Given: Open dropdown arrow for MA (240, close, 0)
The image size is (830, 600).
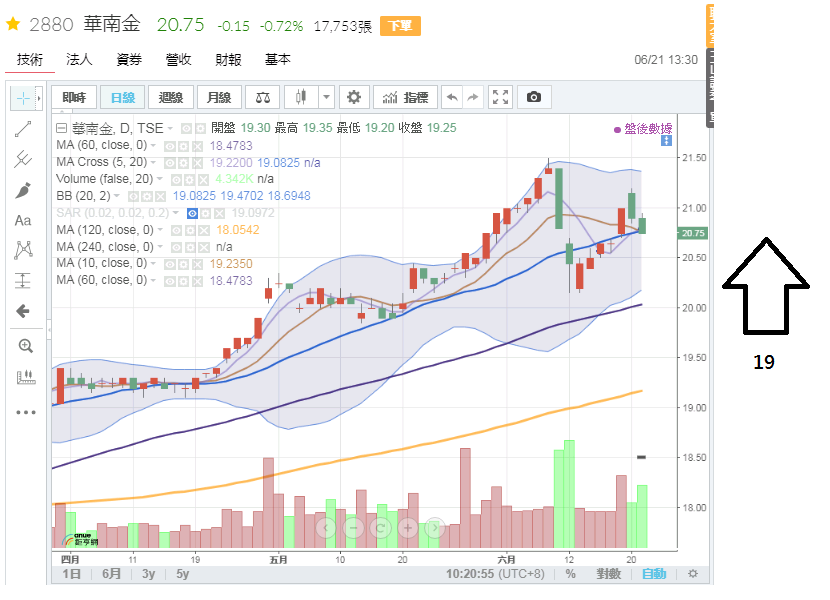Looking at the screenshot, I should (x=160, y=247).
